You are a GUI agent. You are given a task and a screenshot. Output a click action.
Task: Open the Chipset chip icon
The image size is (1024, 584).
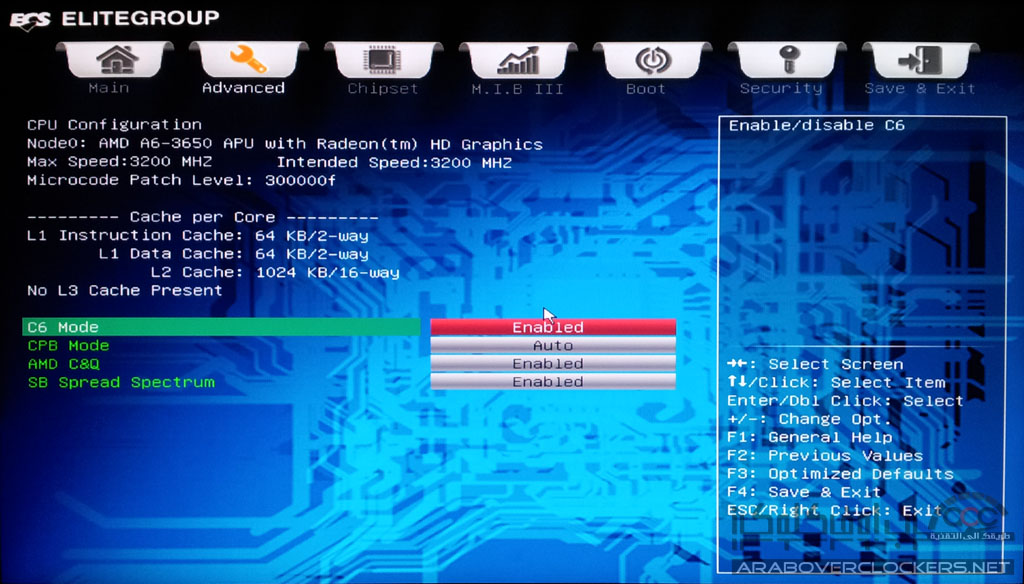[x=383, y=61]
